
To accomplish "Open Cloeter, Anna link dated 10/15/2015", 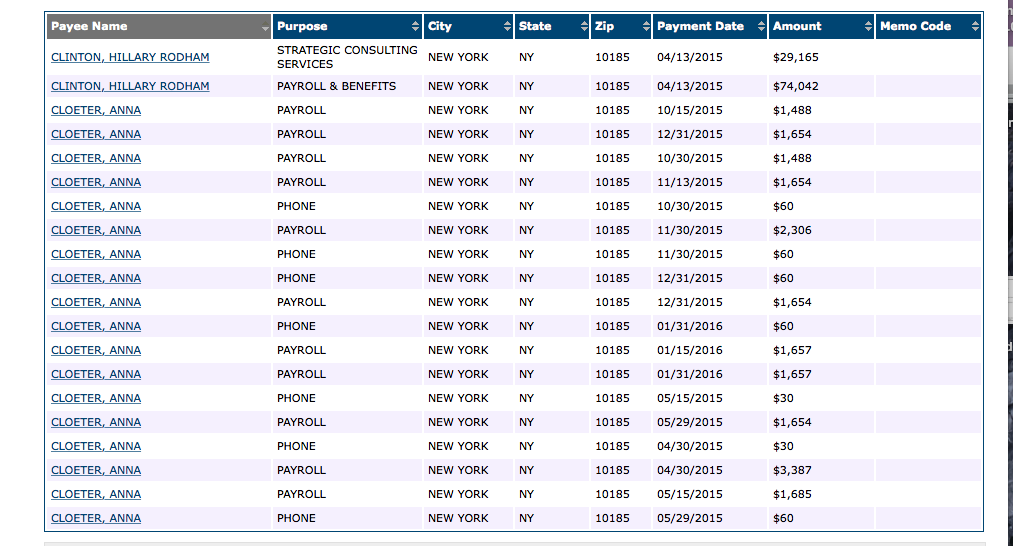I will pos(96,110).
